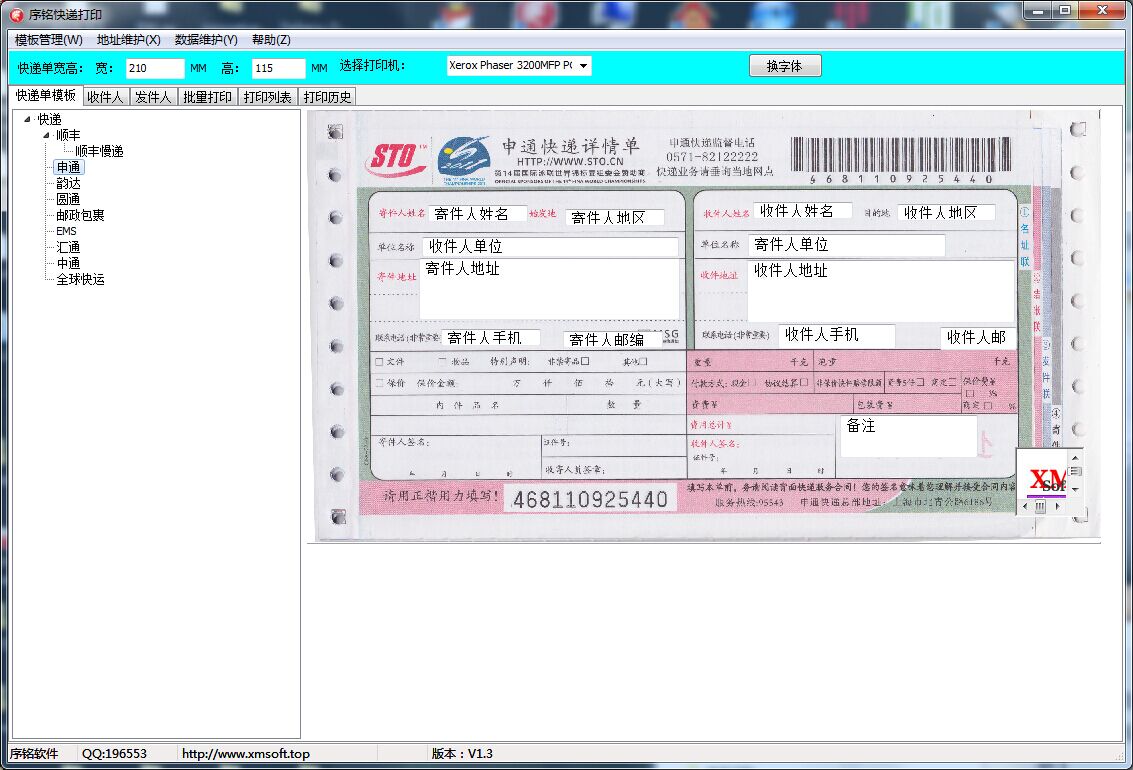The image size is (1133, 770).
Task: Click the left scroll arrow under the XM logo
Action: 1025,506
